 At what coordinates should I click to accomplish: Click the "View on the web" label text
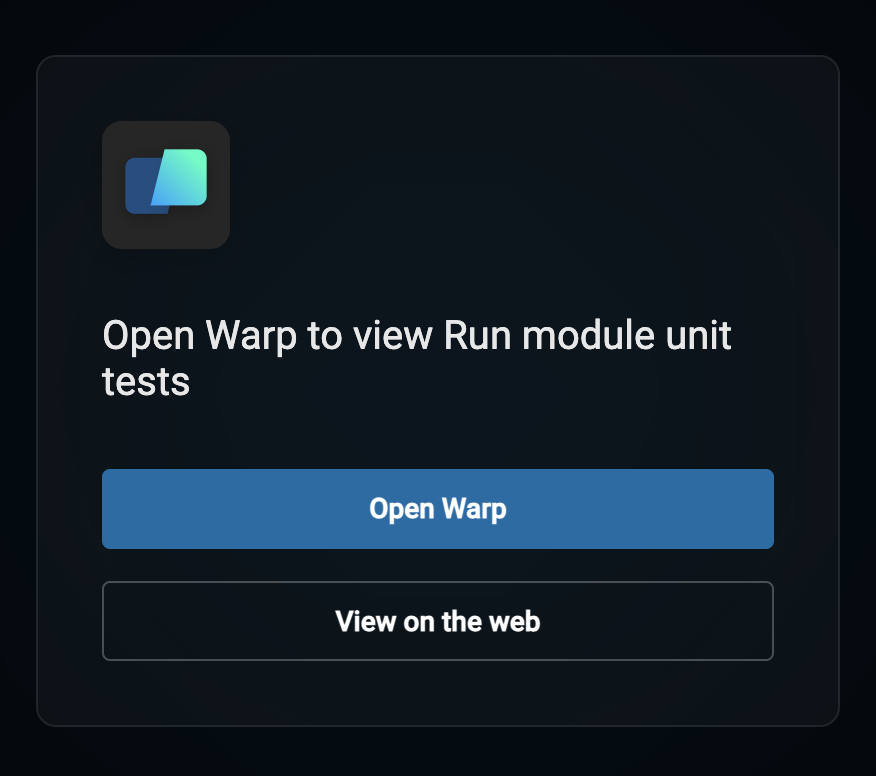pos(437,621)
